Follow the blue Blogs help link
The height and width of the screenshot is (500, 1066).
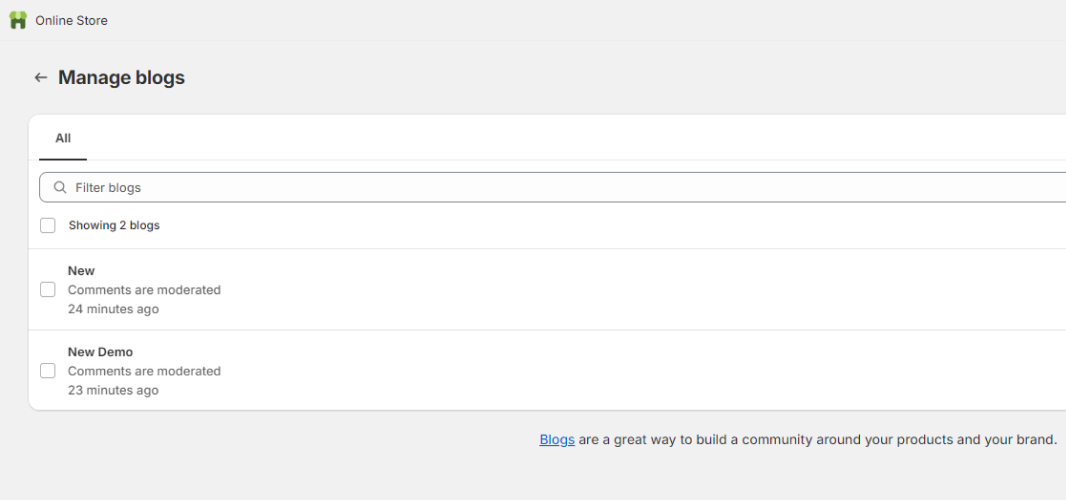point(557,439)
